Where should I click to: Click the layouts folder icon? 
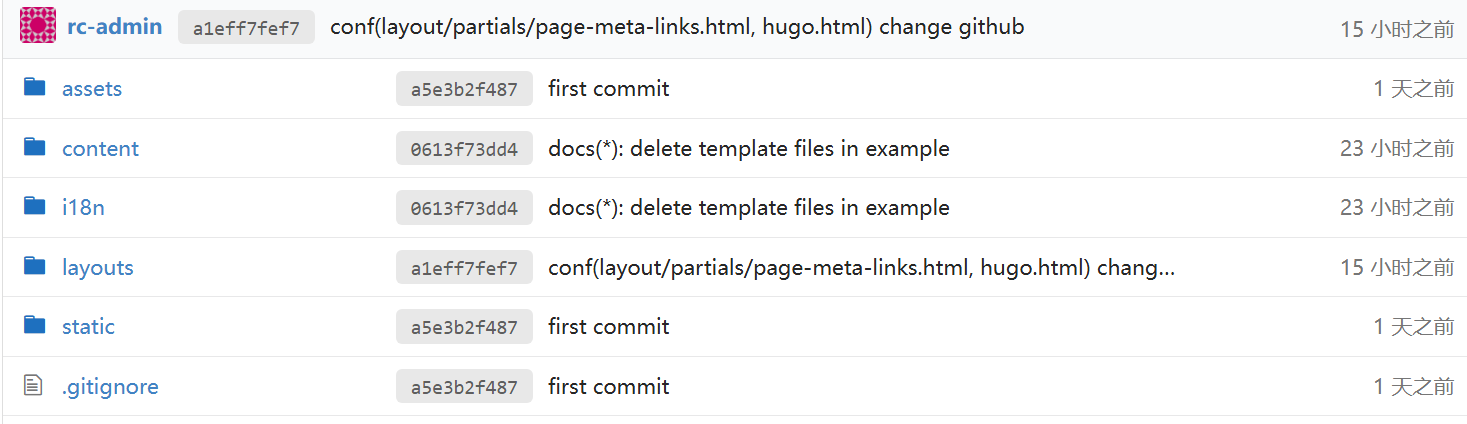click(x=35, y=266)
